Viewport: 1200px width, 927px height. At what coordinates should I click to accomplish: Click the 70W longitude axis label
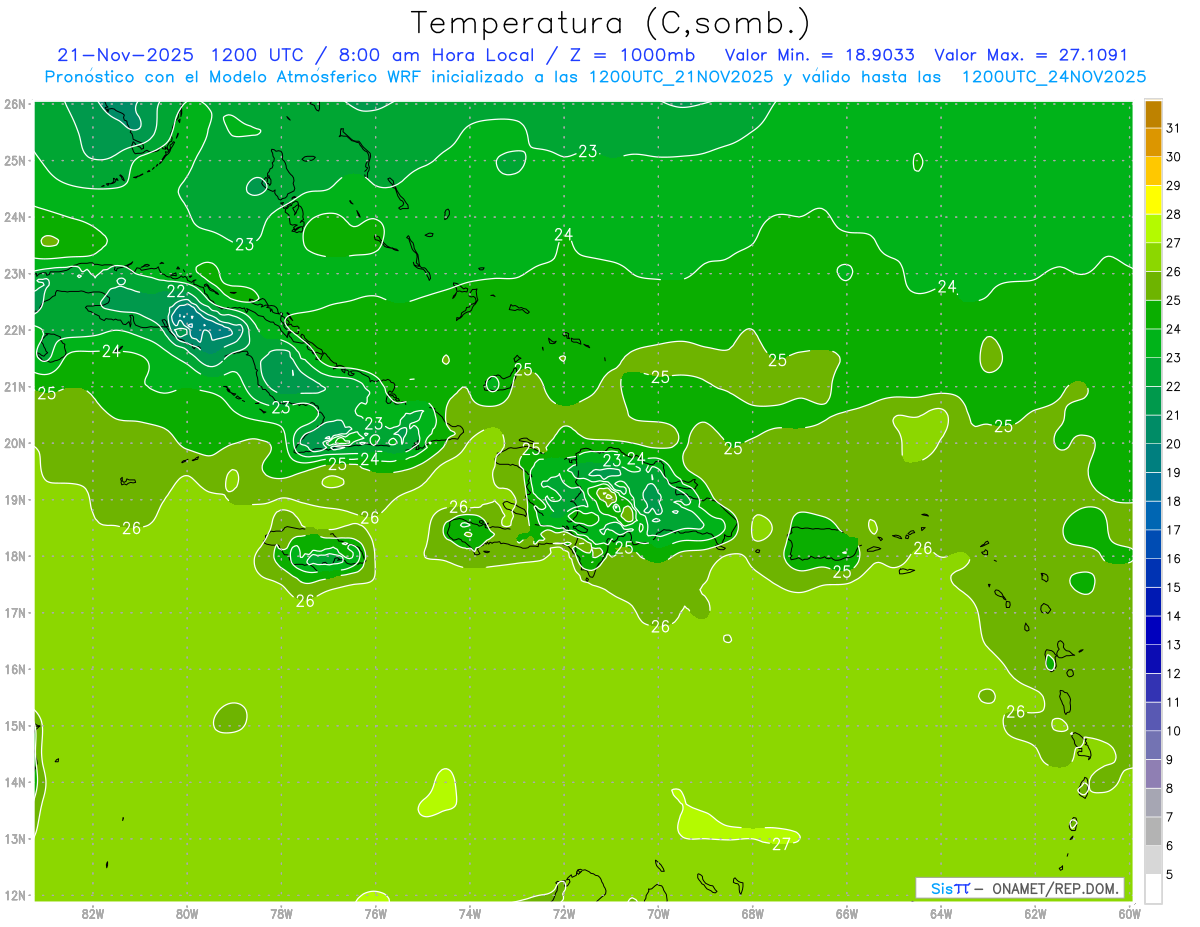658,913
